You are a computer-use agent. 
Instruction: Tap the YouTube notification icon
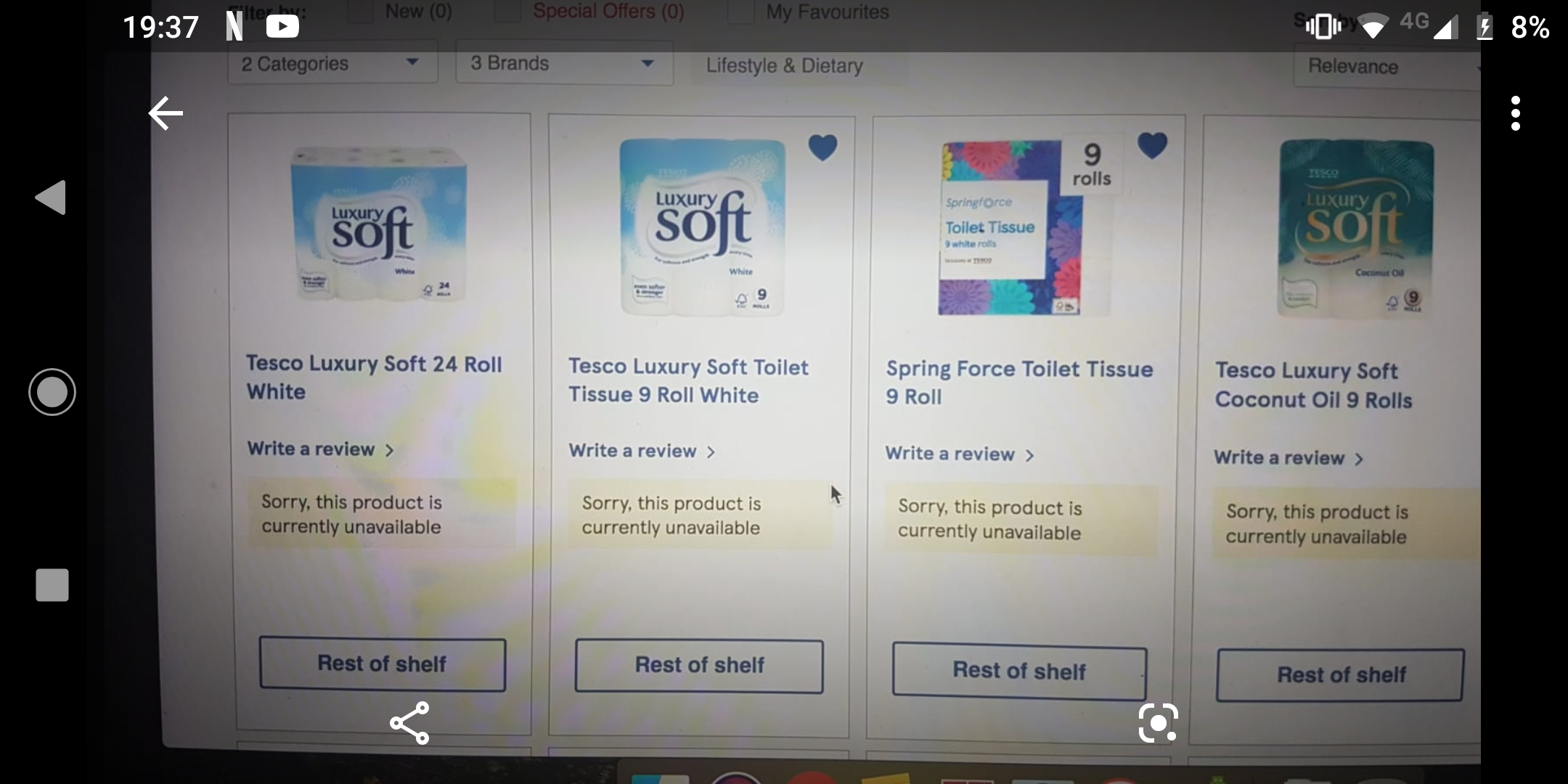pos(282,27)
